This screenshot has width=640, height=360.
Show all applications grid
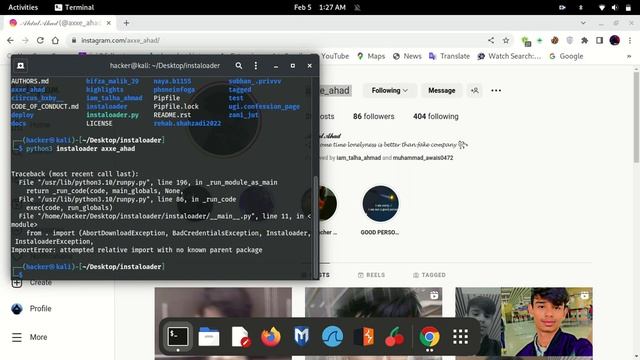[460, 337]
